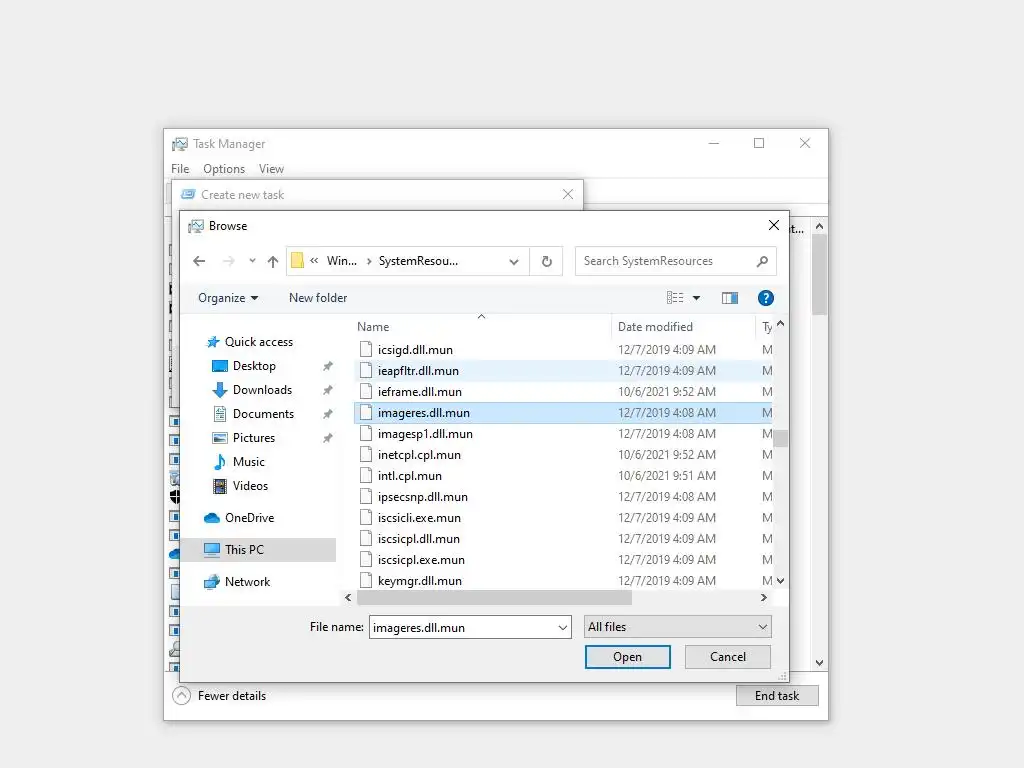This screenshot has height=768, width=1024.
Task: Open the View menu in Task Manager
Action: tap(271, 169)
